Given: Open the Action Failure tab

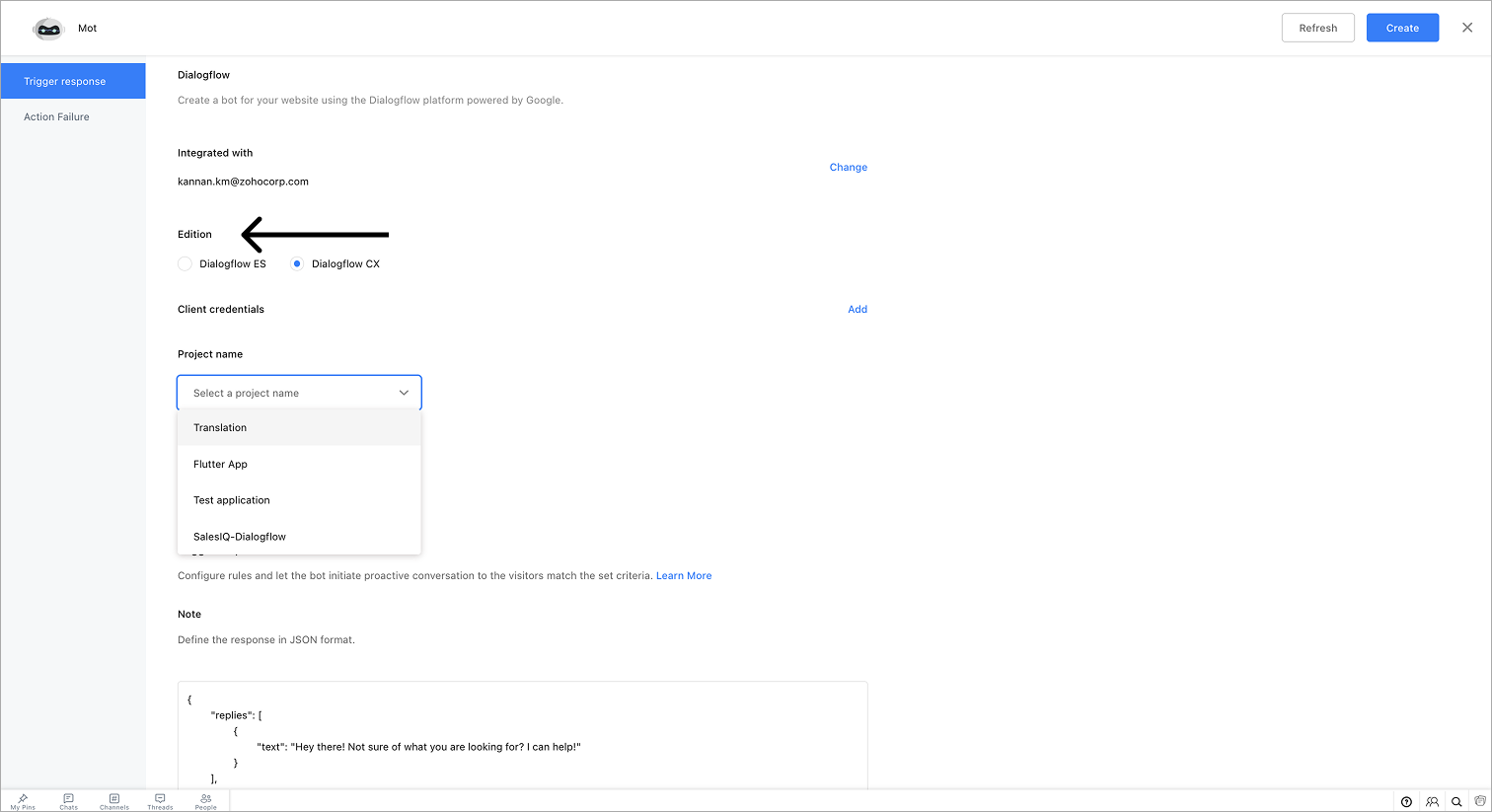Looking at the screenshot, I should point(57,117).
